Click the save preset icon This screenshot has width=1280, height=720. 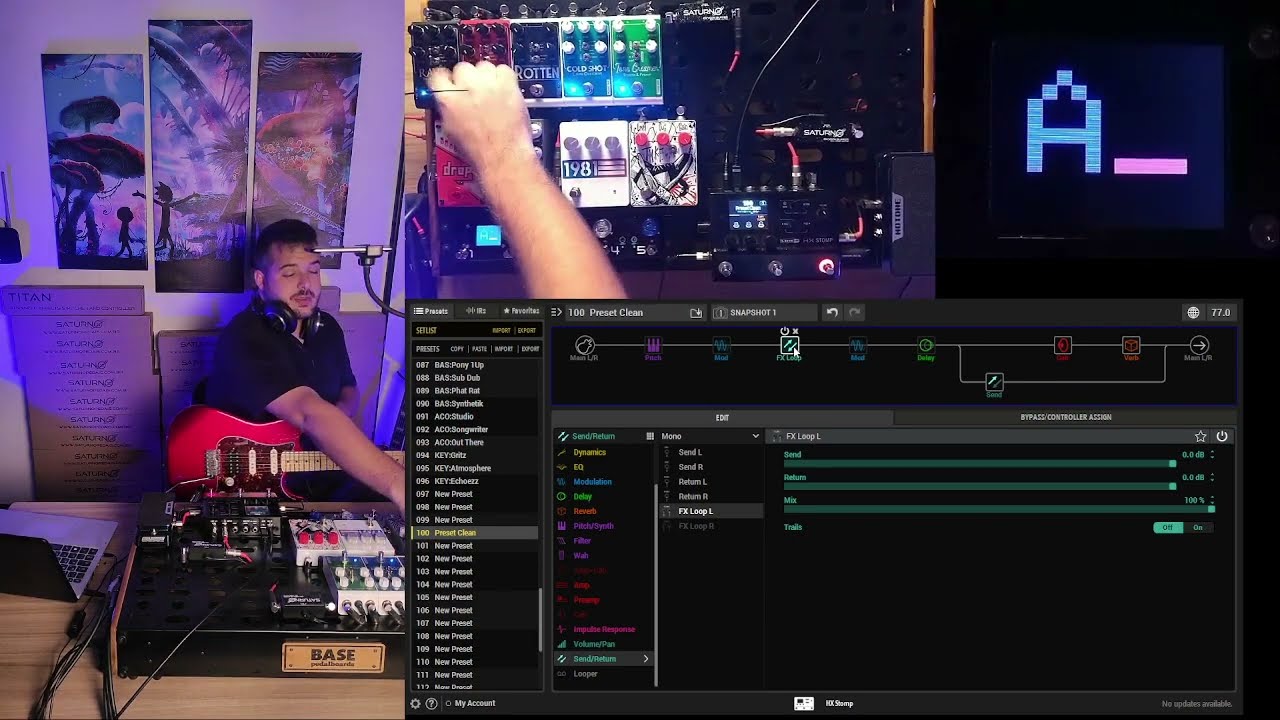[x=696, y=313]
